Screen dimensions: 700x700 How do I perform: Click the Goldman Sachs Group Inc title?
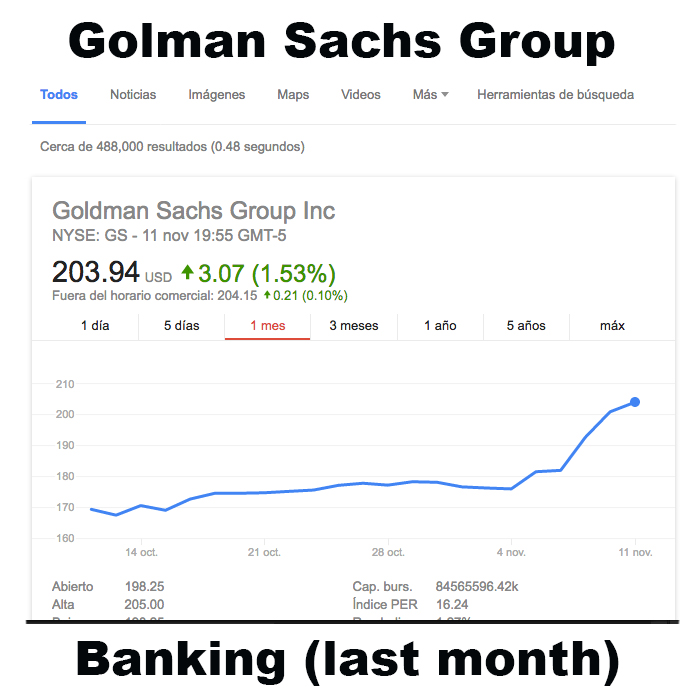pos(193,211)
